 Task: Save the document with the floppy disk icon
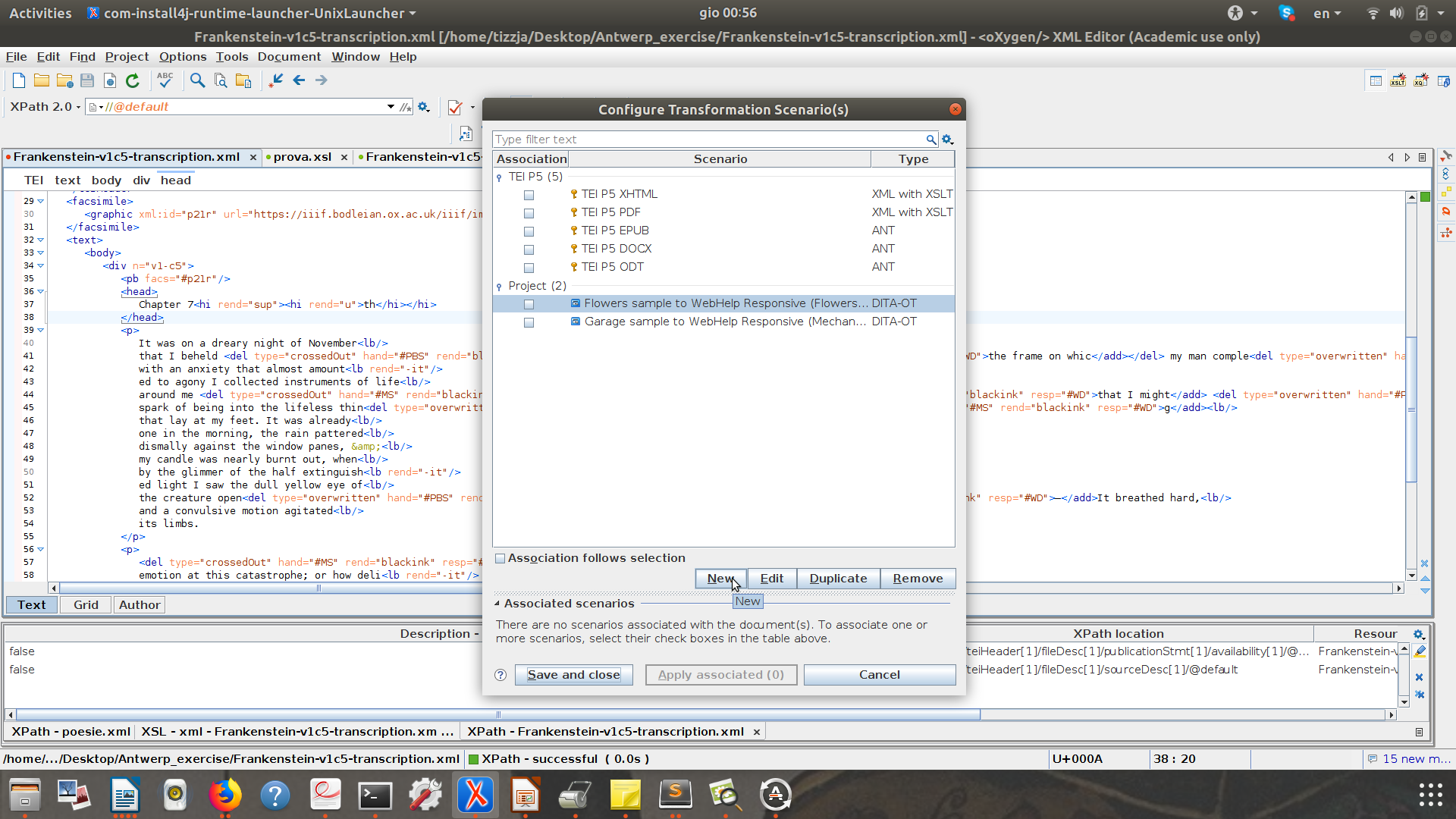click(x=87, y=80)
